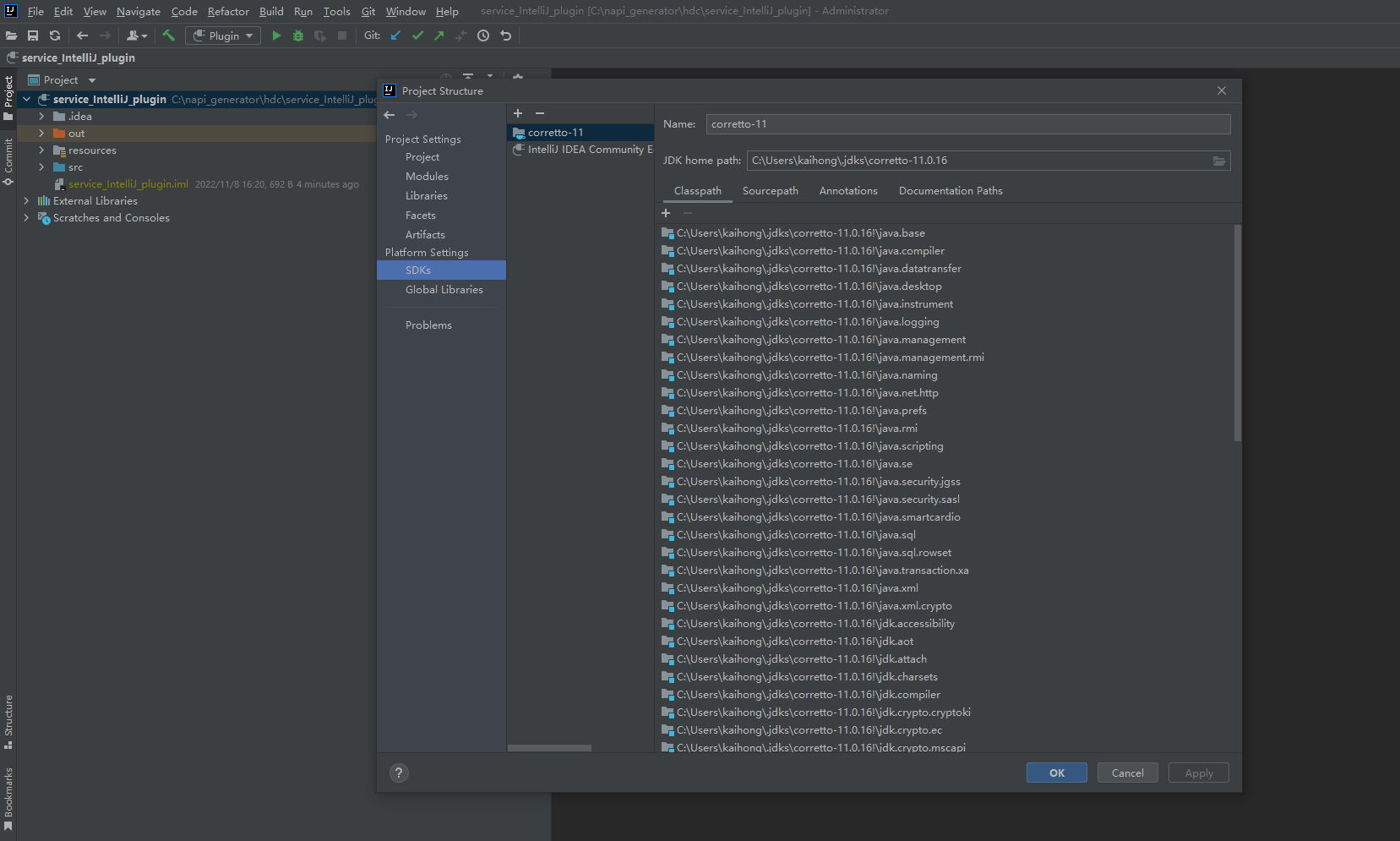This screenshot has width=1400, height=841.
Task: Switch to Annotations tab
Action: pyautogui.click(x=848, y=190)
